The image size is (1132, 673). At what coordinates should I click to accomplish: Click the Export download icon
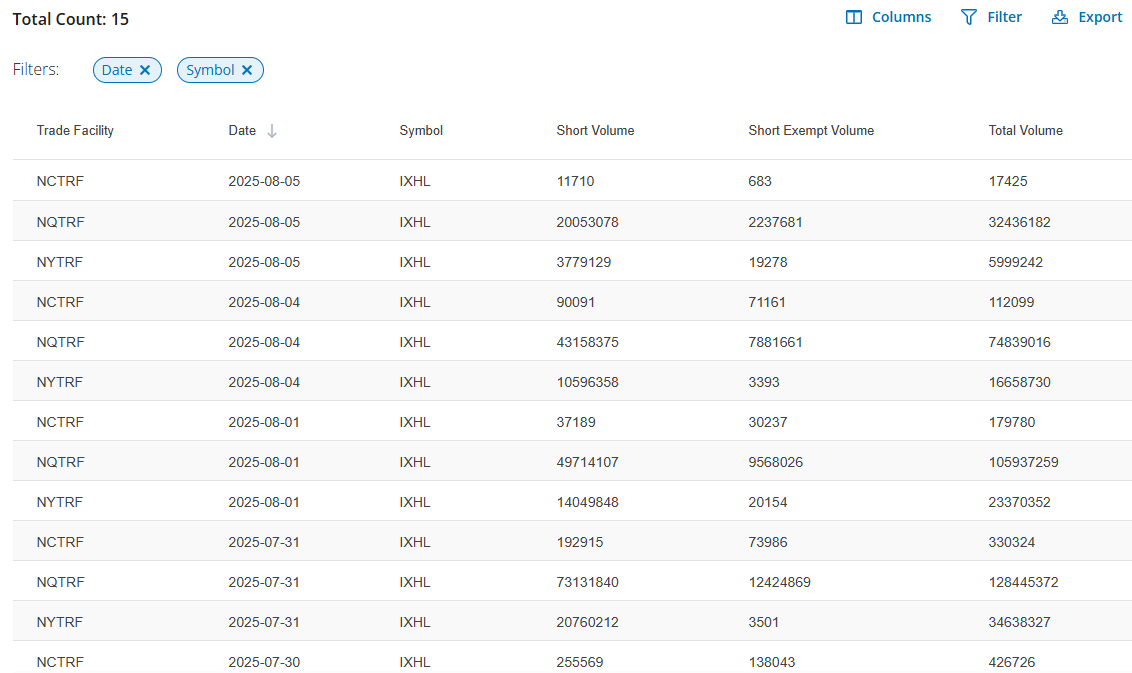coord(1059,17)
